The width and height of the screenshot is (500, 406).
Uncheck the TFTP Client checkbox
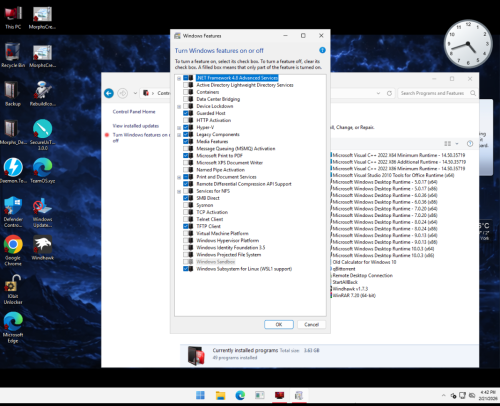point(186,226)
